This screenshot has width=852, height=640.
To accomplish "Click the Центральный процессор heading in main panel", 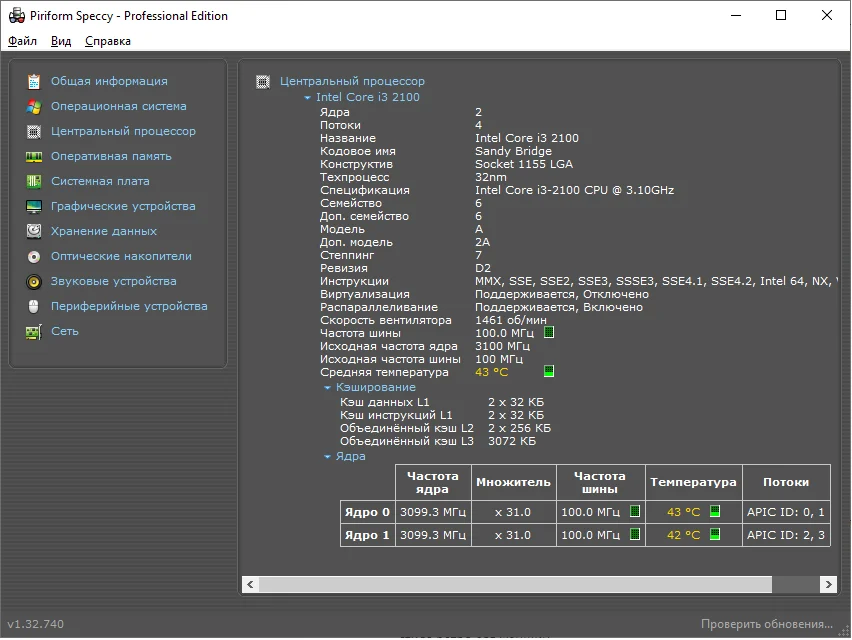I will pyautogui.click(x=352, y=81).
